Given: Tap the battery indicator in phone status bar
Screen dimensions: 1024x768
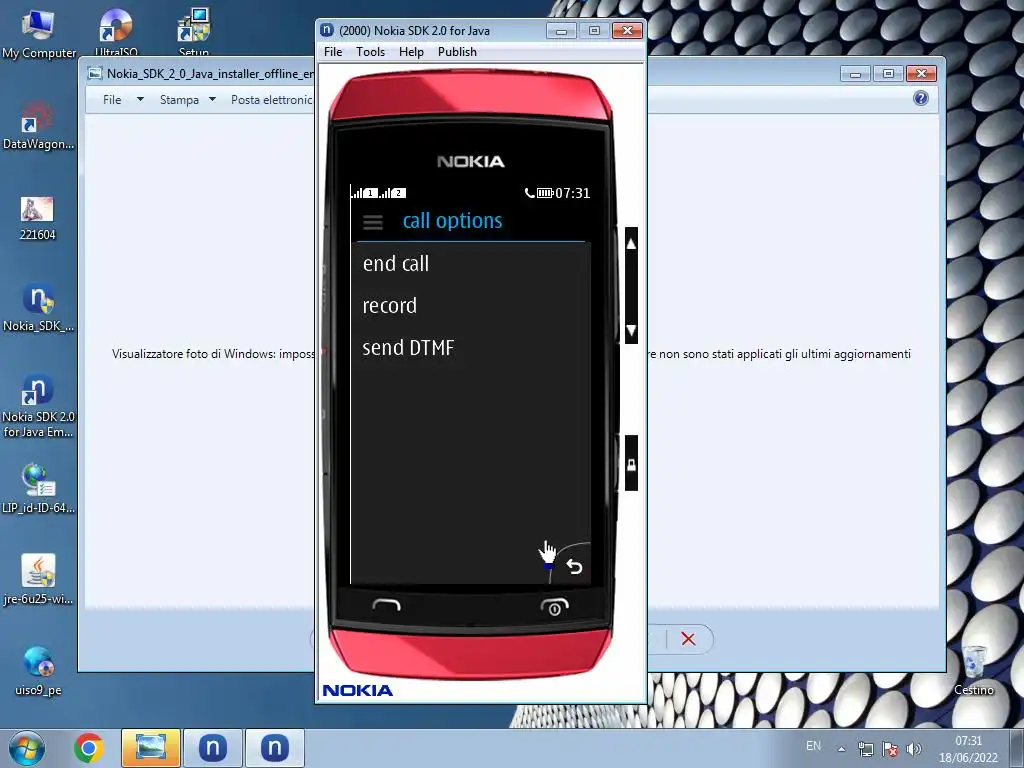Looking at the screenshot, I should [x=545, y=193].
